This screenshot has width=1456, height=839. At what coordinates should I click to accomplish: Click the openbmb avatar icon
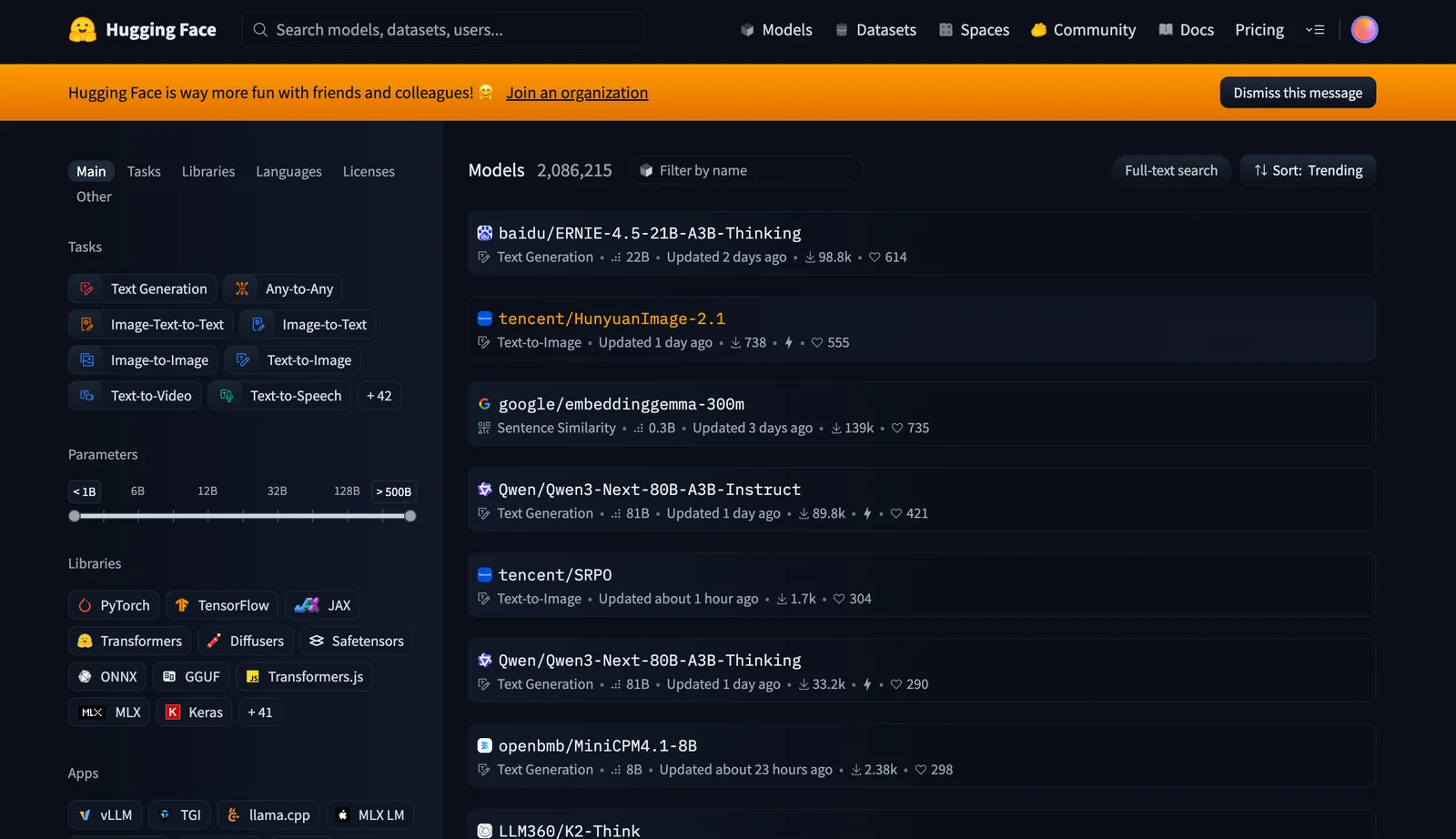[x=485, y=745]
